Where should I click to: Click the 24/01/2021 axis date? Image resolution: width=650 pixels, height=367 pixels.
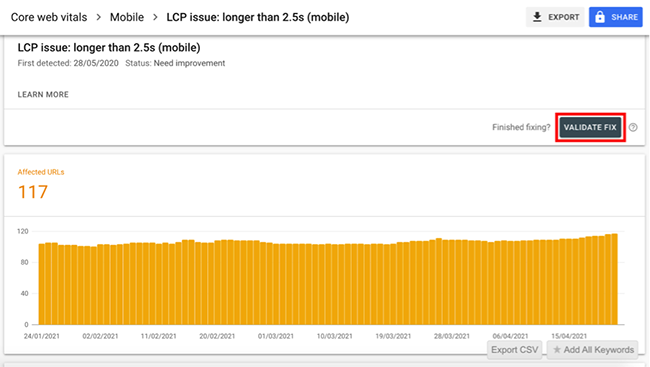[41, 336]
